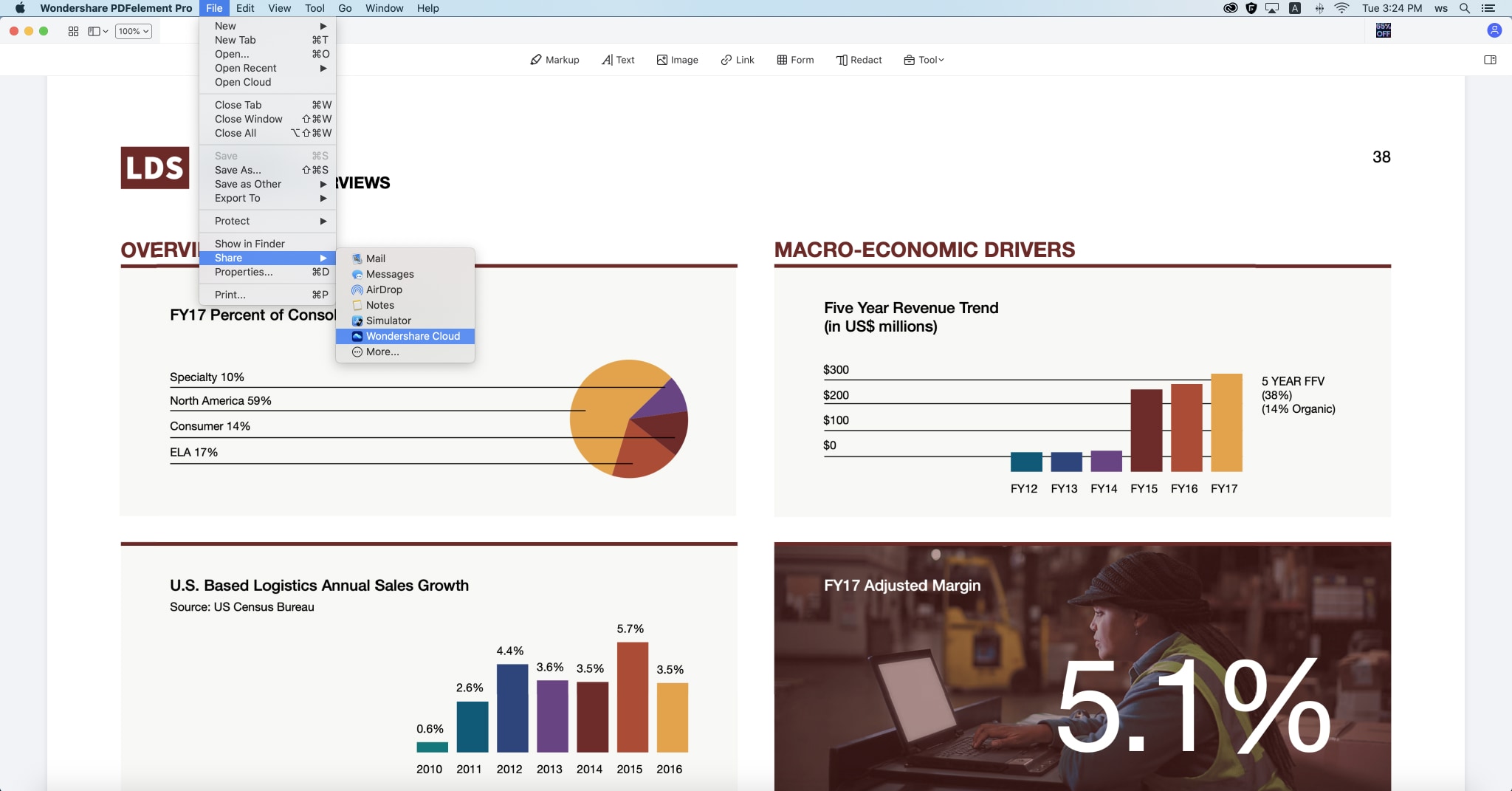This screenshot has width=1512, height=791.
Task: Choose Open Cloud menu entry
Action: 267,82
